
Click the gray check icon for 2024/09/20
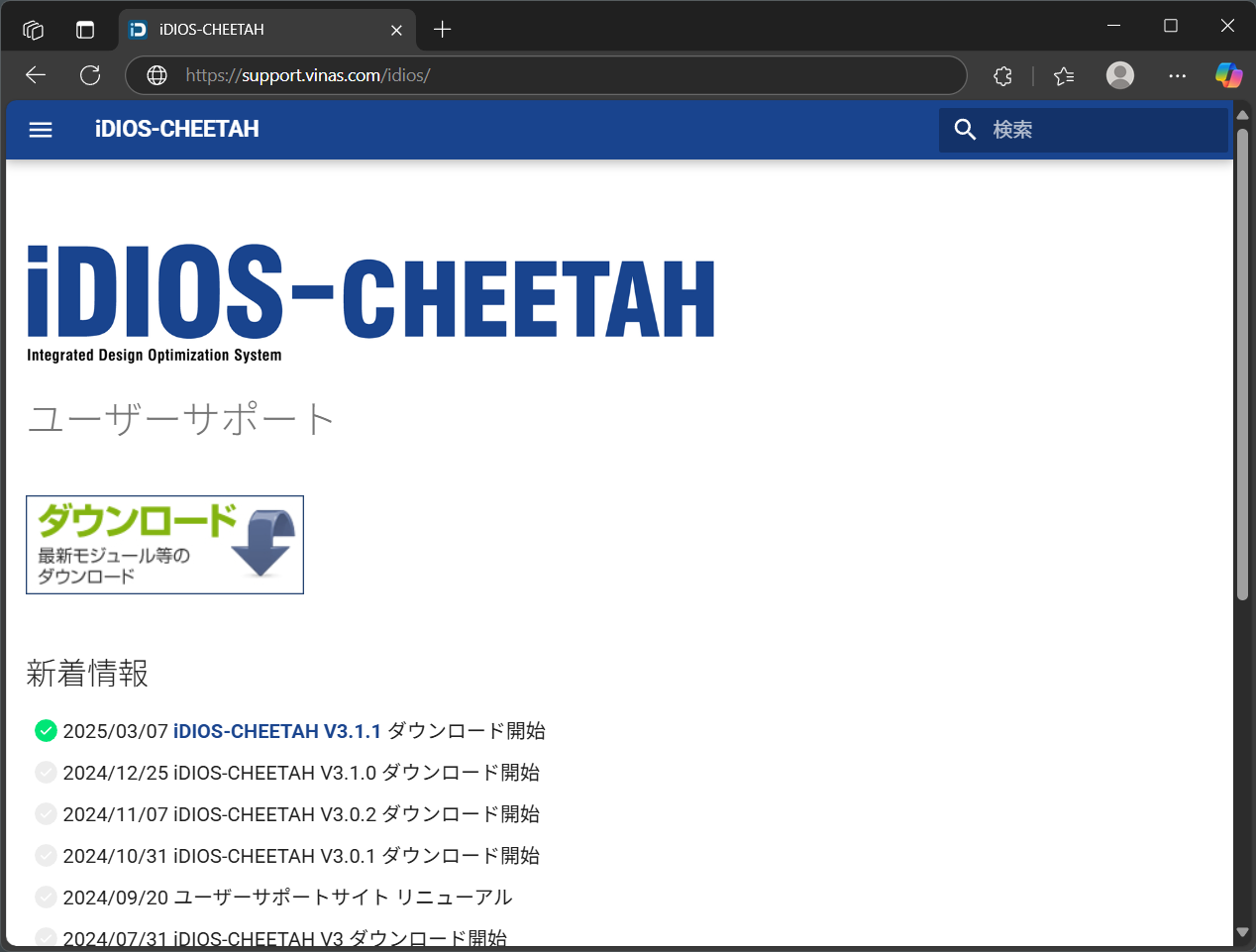coord(46,898)
